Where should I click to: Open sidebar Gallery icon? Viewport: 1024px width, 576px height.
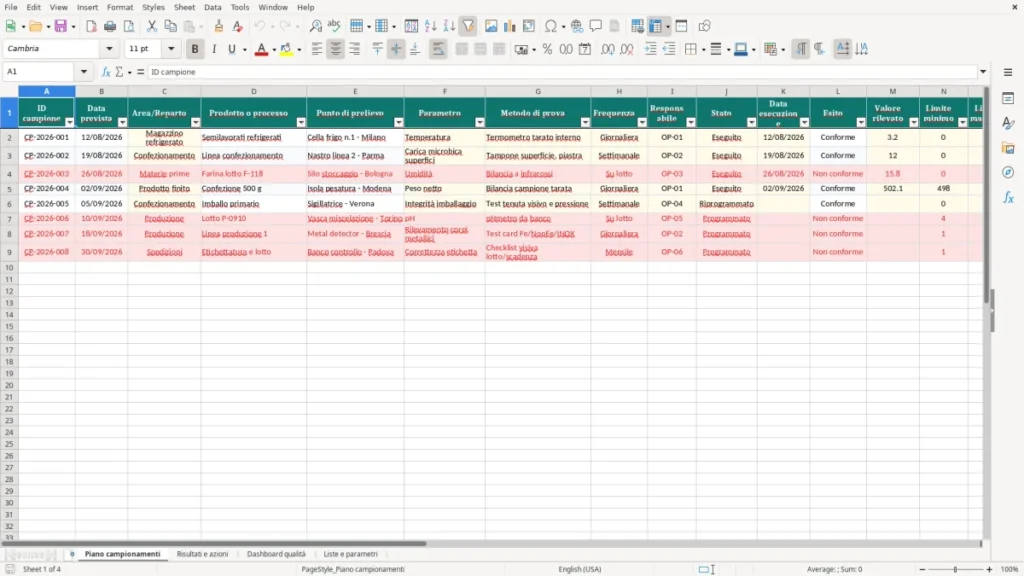tap(1008, 148)
